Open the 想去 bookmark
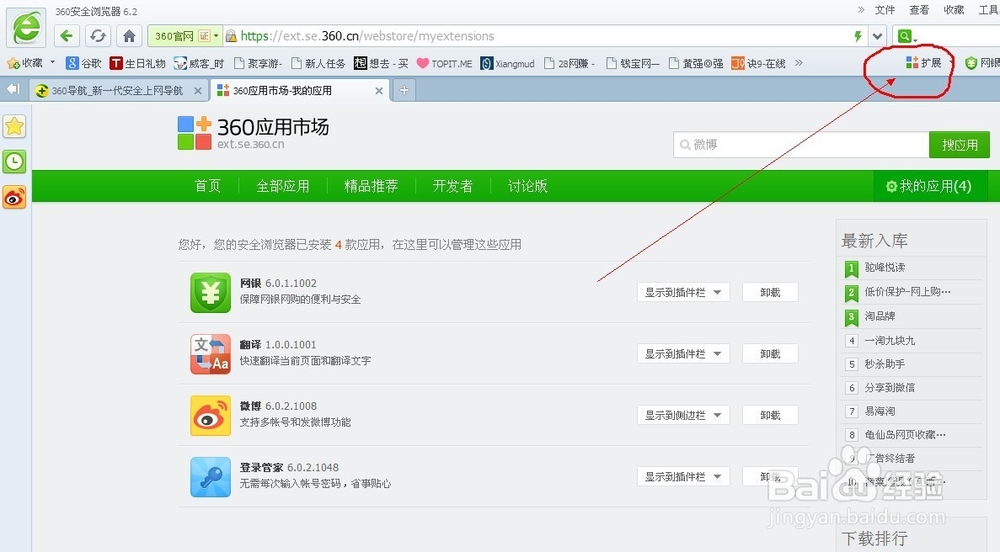The height and width of the screenshot is (552, 1000). point(381,63)
